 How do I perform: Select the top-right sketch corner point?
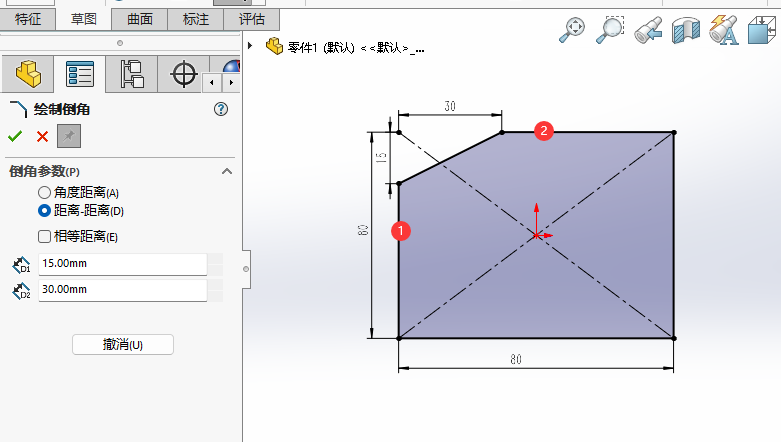click(674, 133)
